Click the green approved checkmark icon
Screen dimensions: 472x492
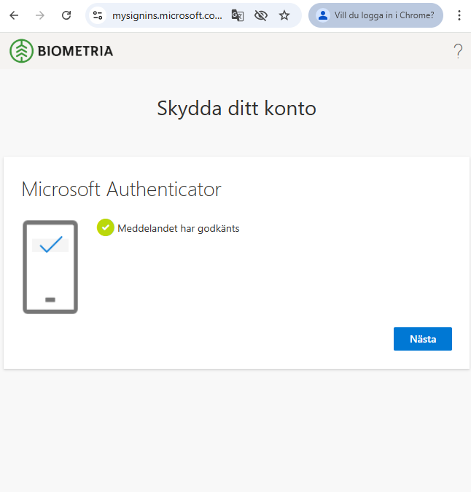tap(105, 228)
